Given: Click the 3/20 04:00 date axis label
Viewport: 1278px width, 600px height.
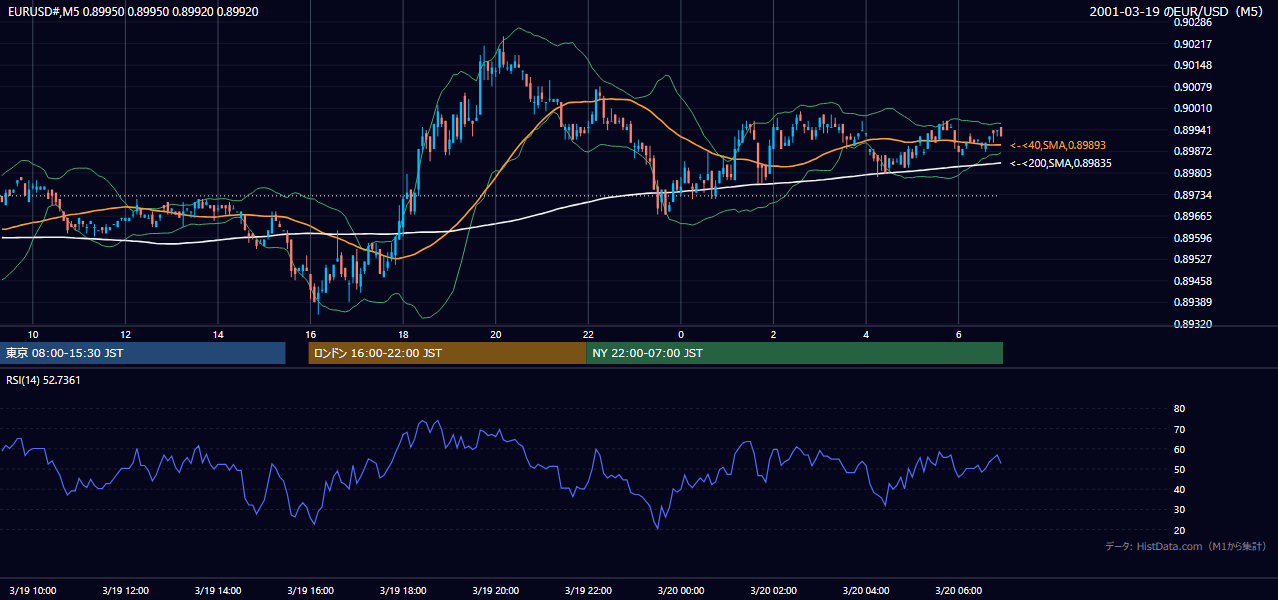Looking at the screenshot, I should (x=866, y=590).
